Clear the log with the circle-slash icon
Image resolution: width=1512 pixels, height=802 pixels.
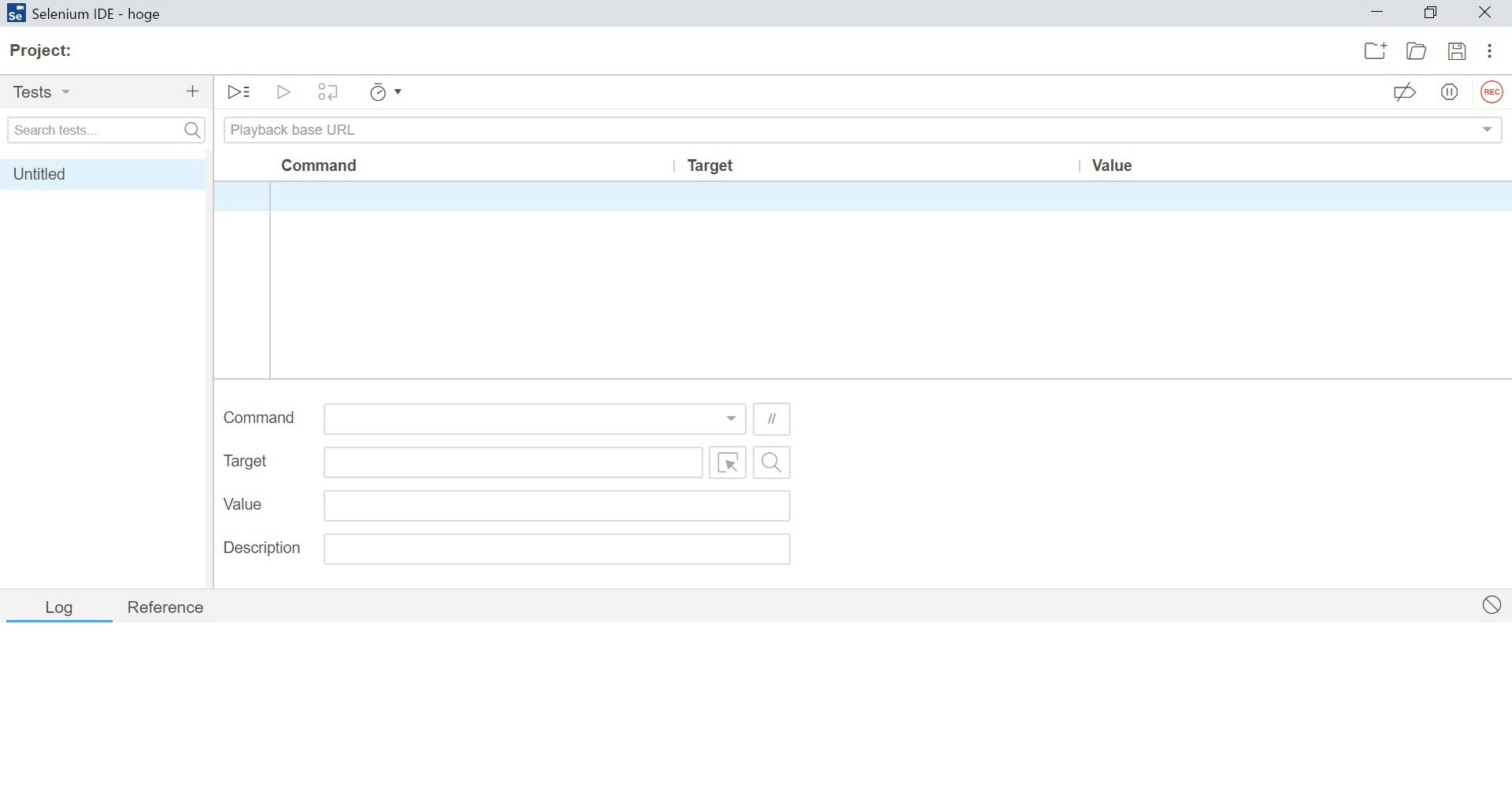pos(1492,605)
